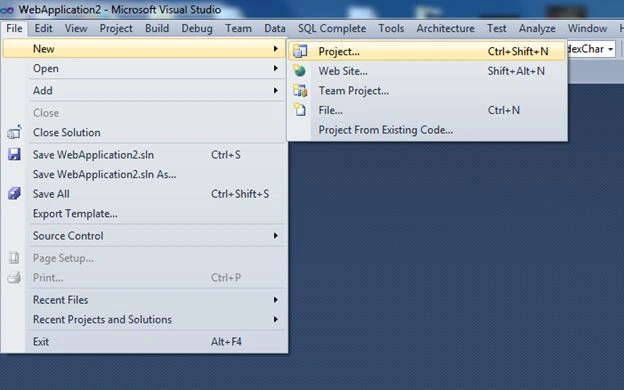The width and height of the screenshot is (624, 390).
Task: Click the Team Project icon
Action: (300, 91)
